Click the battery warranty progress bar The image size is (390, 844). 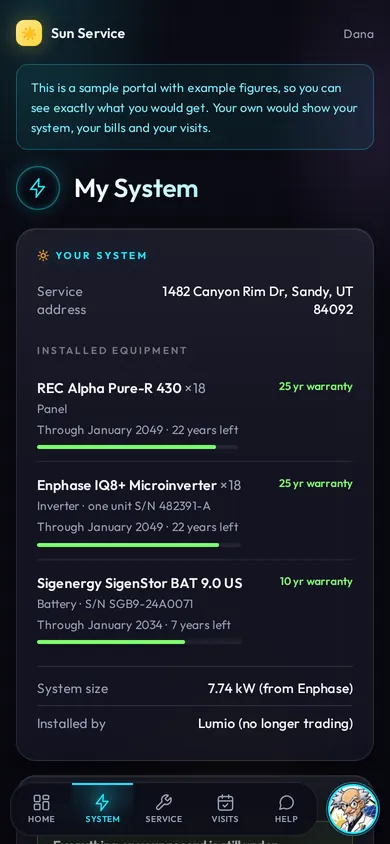139,642
